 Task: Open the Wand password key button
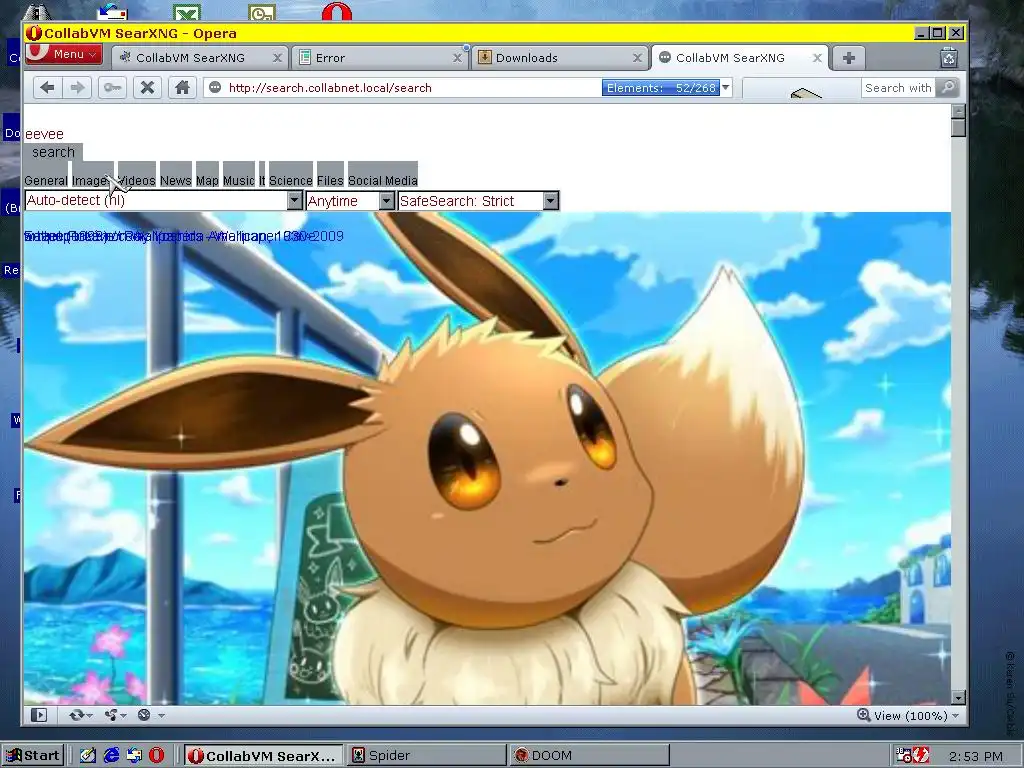coord(112,88)
